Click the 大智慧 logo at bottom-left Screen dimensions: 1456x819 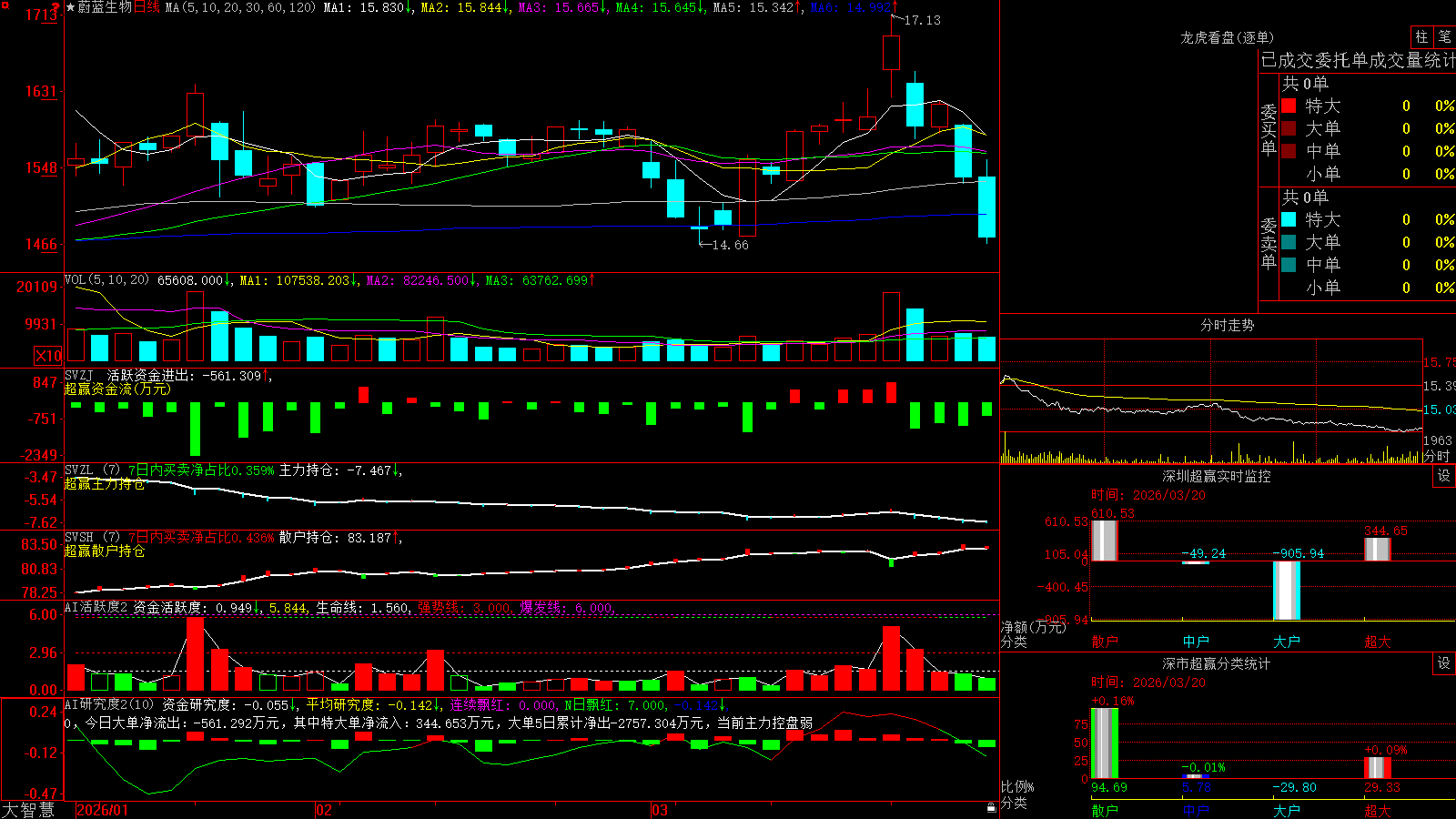pyautogui.click(x=28, y=810)
